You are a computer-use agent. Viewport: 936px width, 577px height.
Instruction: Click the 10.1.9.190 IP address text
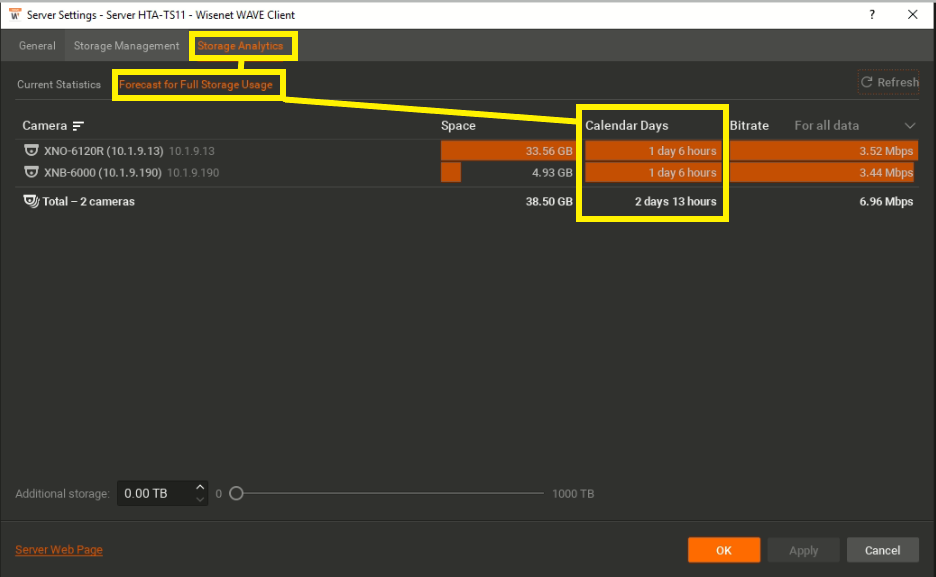point(193,172)
